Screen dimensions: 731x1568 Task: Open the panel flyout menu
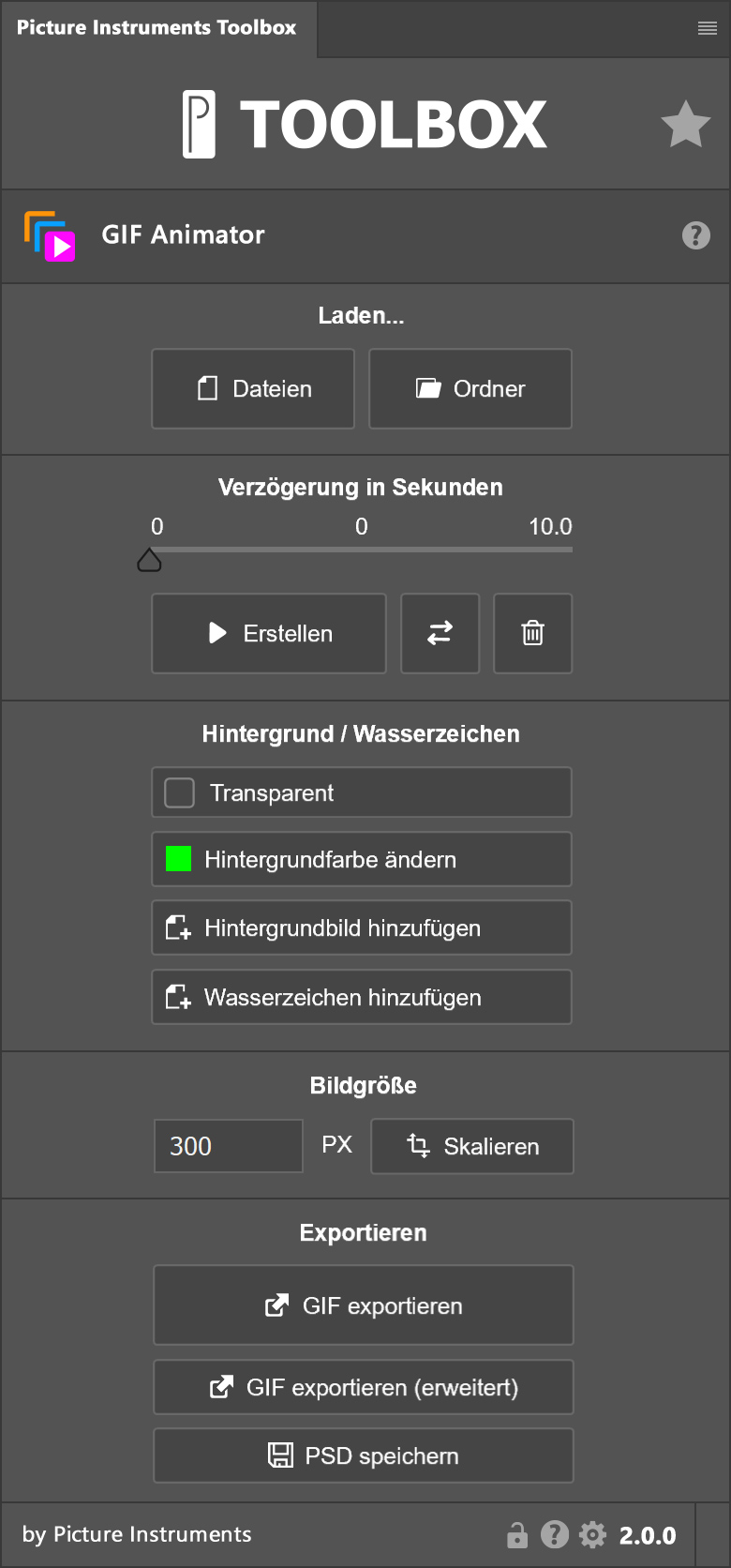(708, 28)
